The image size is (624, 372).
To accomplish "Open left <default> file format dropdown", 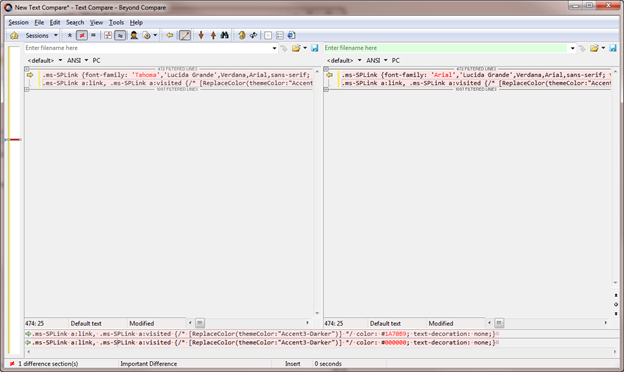I will click(x=45, y=60).
